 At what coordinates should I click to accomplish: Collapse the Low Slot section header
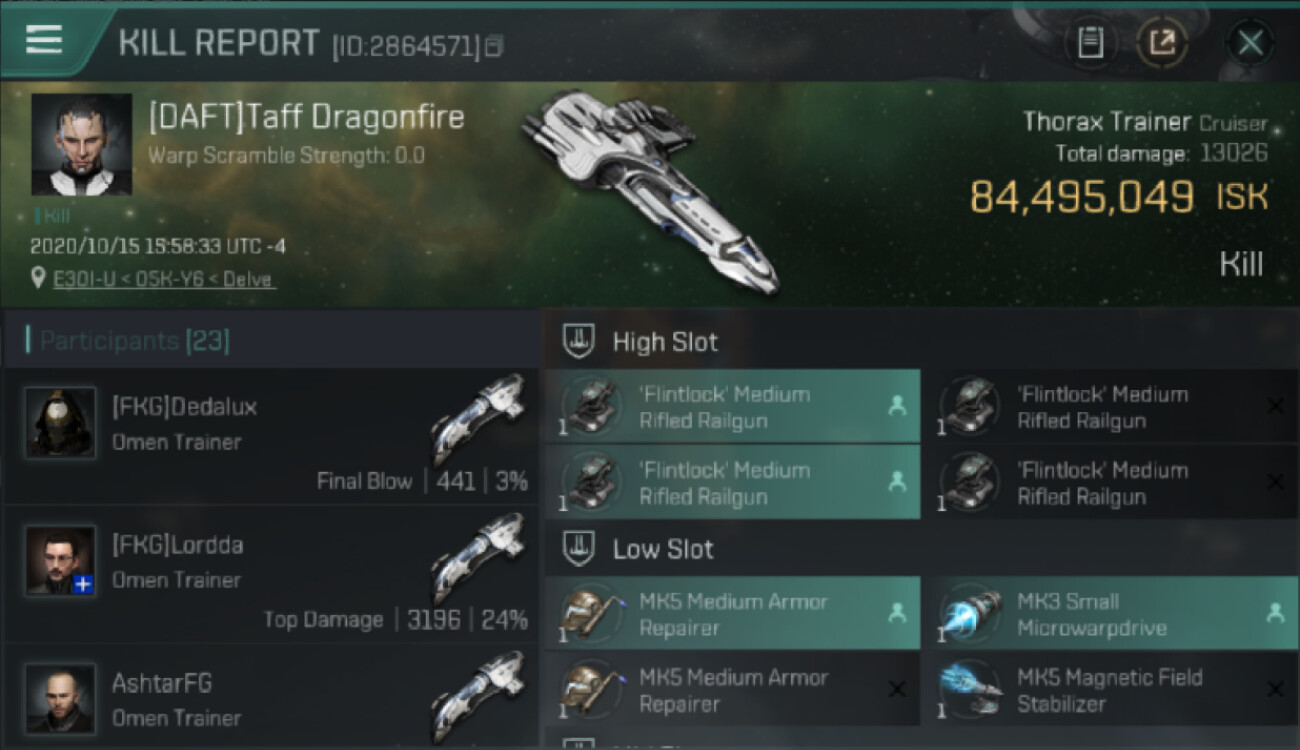point(921,549)
